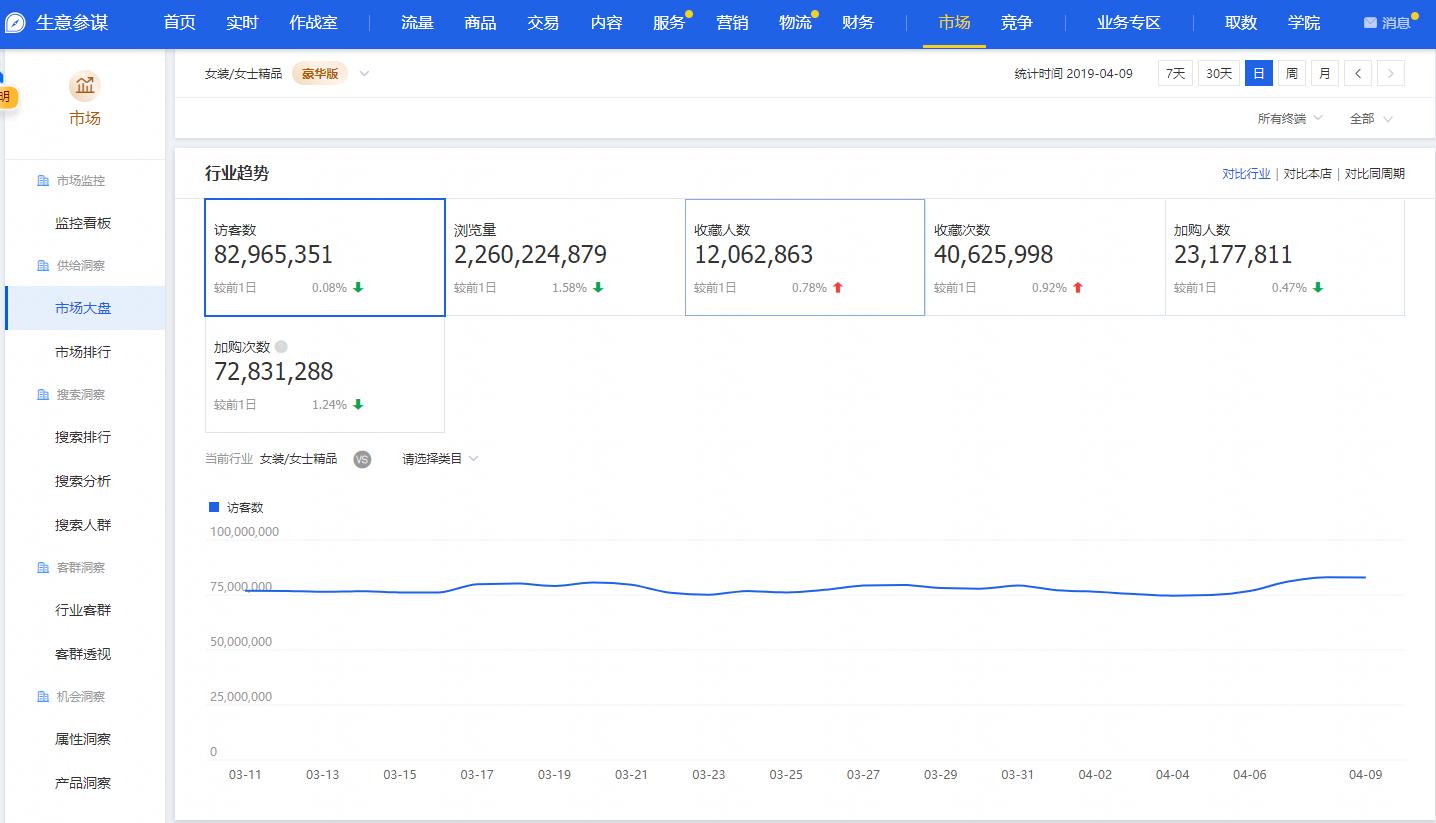Select the 收藏次数 metric card
Viewport: 1436px width, 823px height.
tap(1045, 257)
